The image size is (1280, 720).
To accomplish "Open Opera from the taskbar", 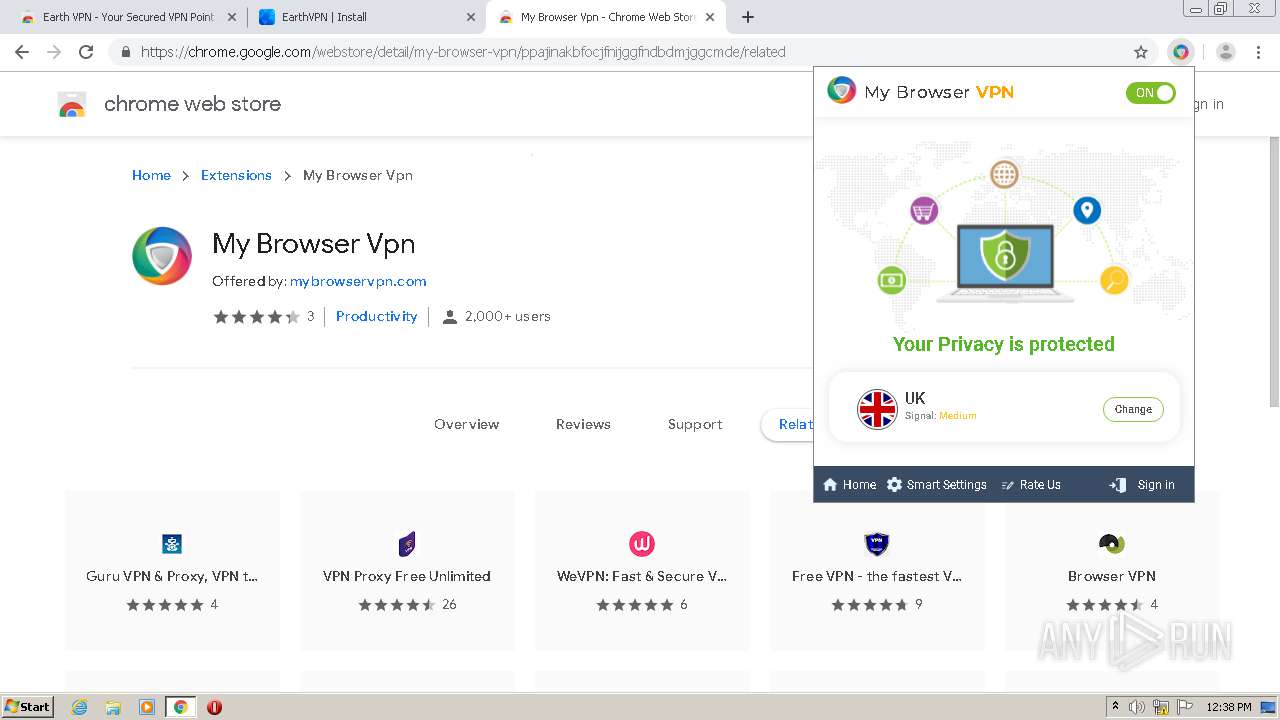I will (214, 707).
